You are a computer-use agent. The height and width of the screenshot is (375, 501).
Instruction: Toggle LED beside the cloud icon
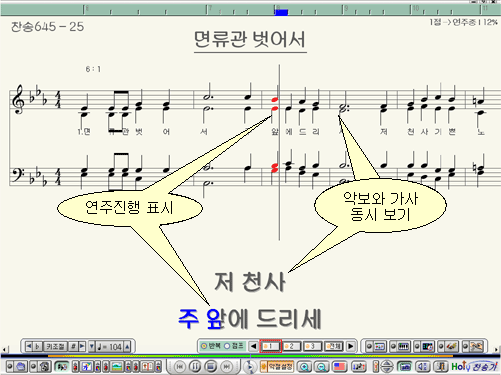point(10,366)
